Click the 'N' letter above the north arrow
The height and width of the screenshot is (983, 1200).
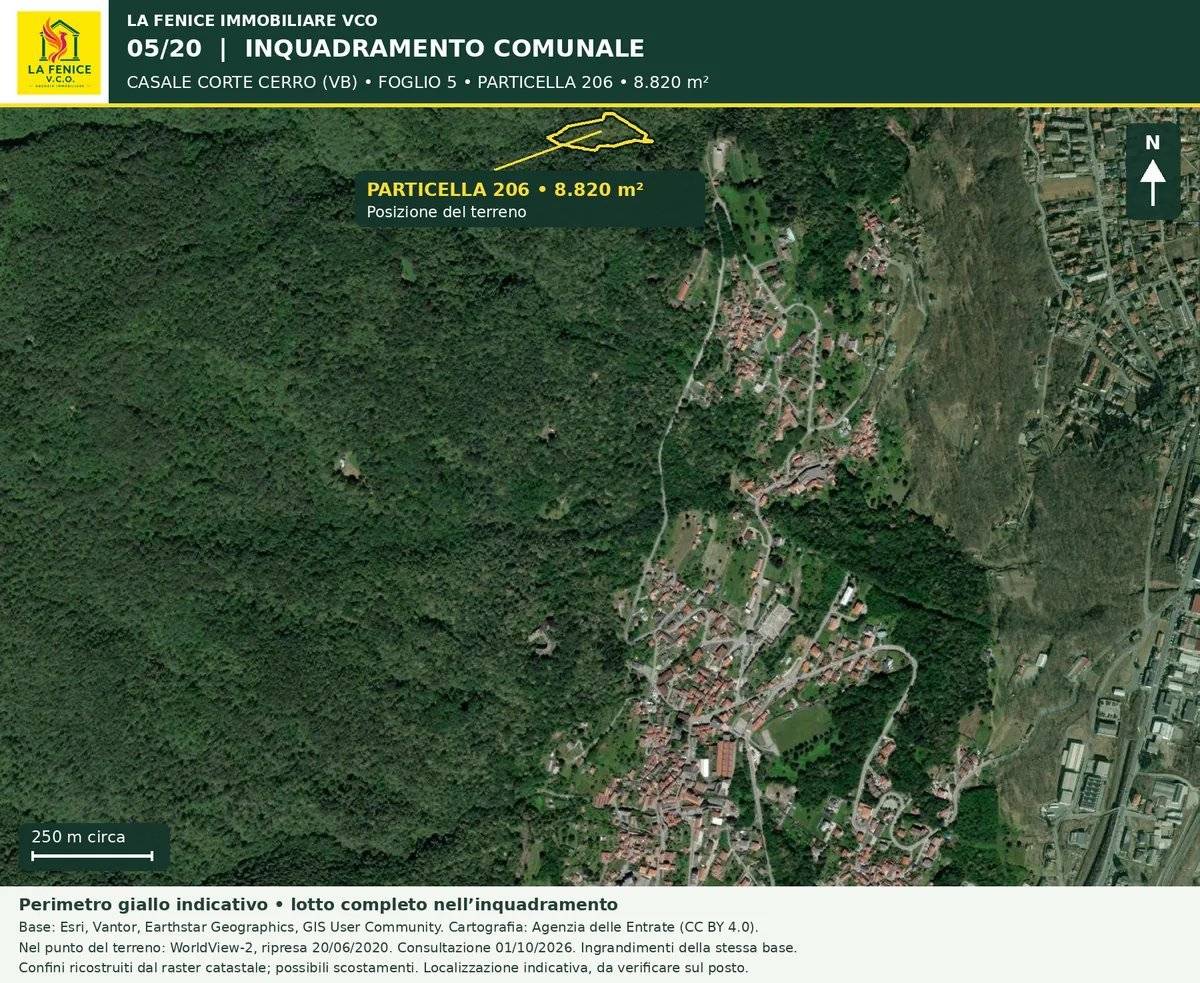tap(1153, 143)
